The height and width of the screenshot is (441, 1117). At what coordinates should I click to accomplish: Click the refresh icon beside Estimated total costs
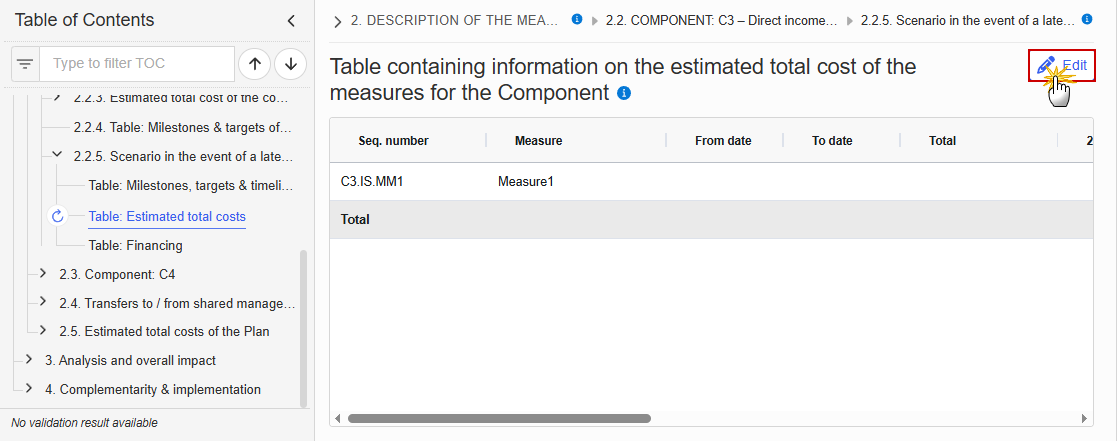coord(58,216)
